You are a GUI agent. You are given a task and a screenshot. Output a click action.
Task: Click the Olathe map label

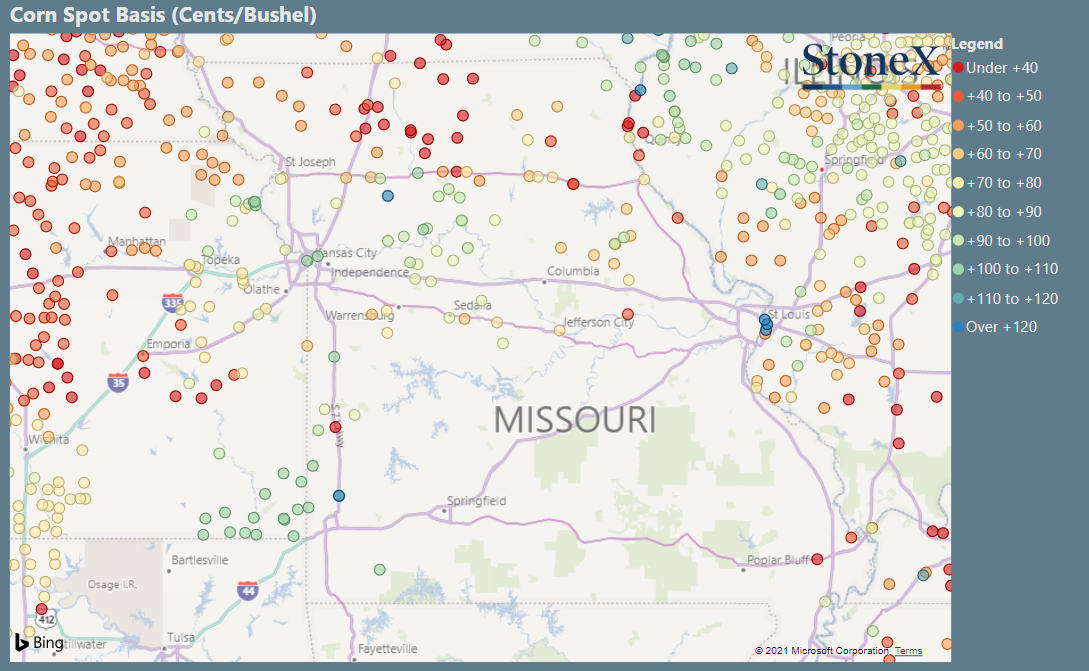pyautogui.click(x=262, y=289)
